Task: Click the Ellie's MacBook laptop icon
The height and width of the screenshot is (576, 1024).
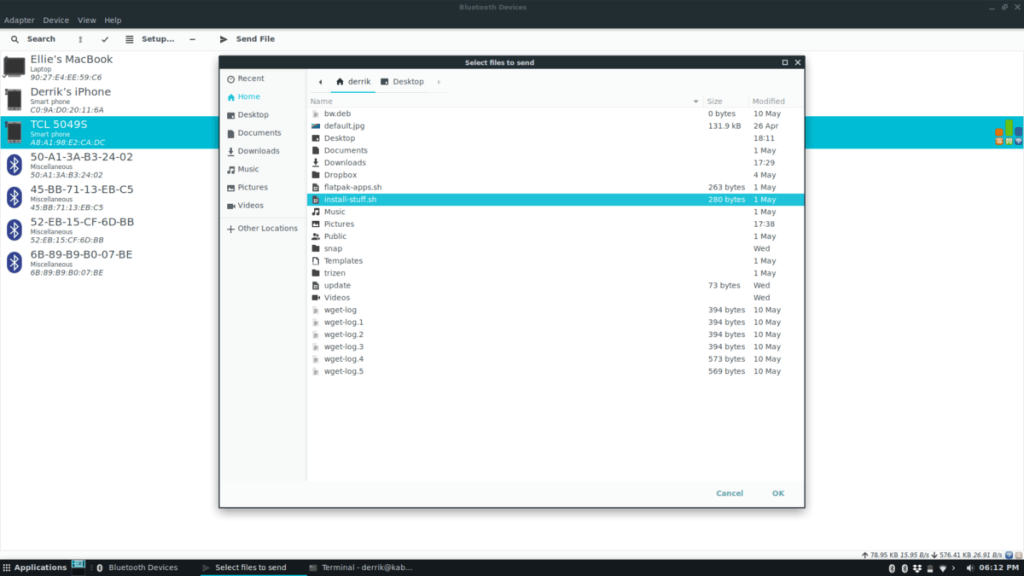Action: [14, 67]
